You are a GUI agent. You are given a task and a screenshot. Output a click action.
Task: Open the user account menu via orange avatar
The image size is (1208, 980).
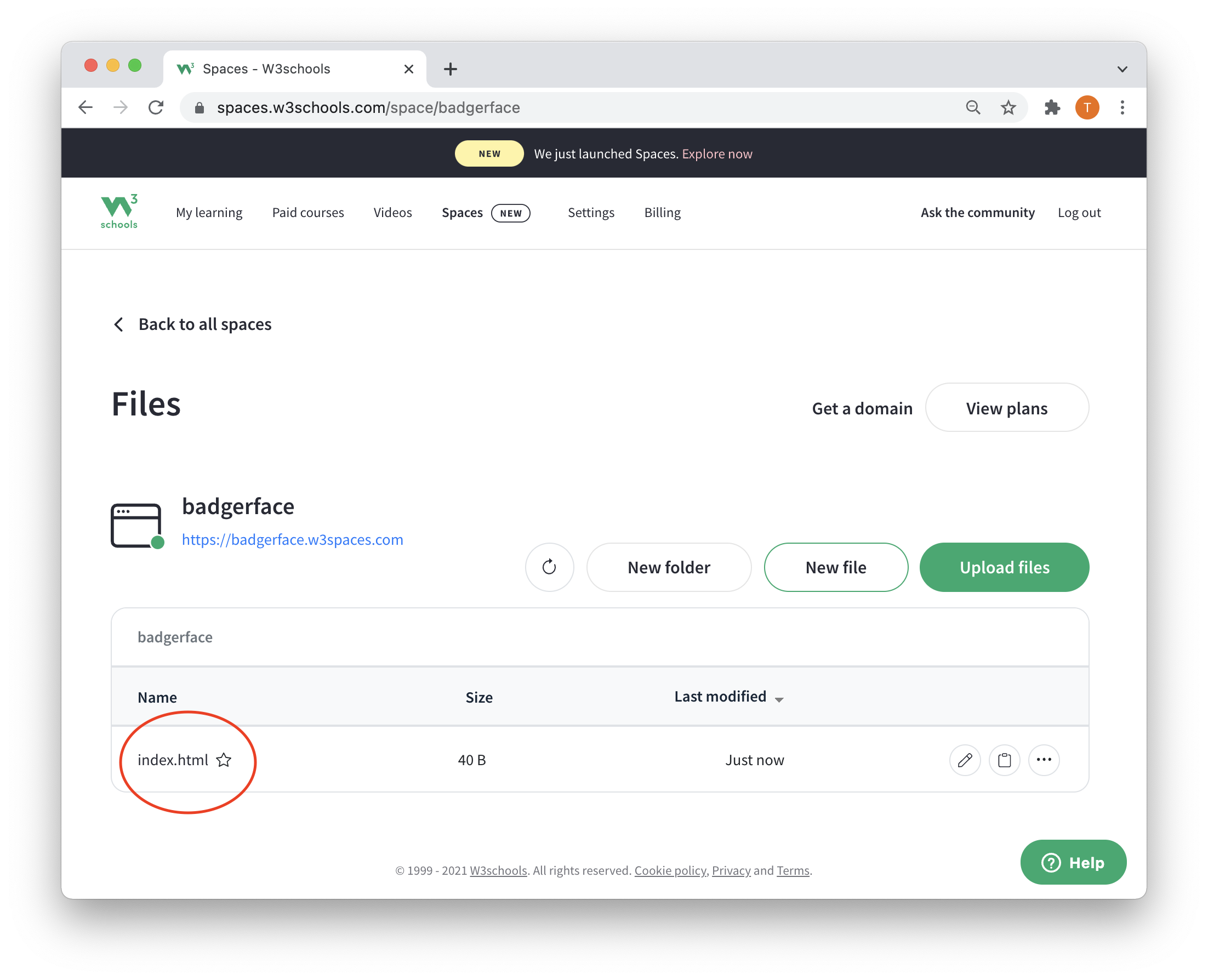[1087, 107]
